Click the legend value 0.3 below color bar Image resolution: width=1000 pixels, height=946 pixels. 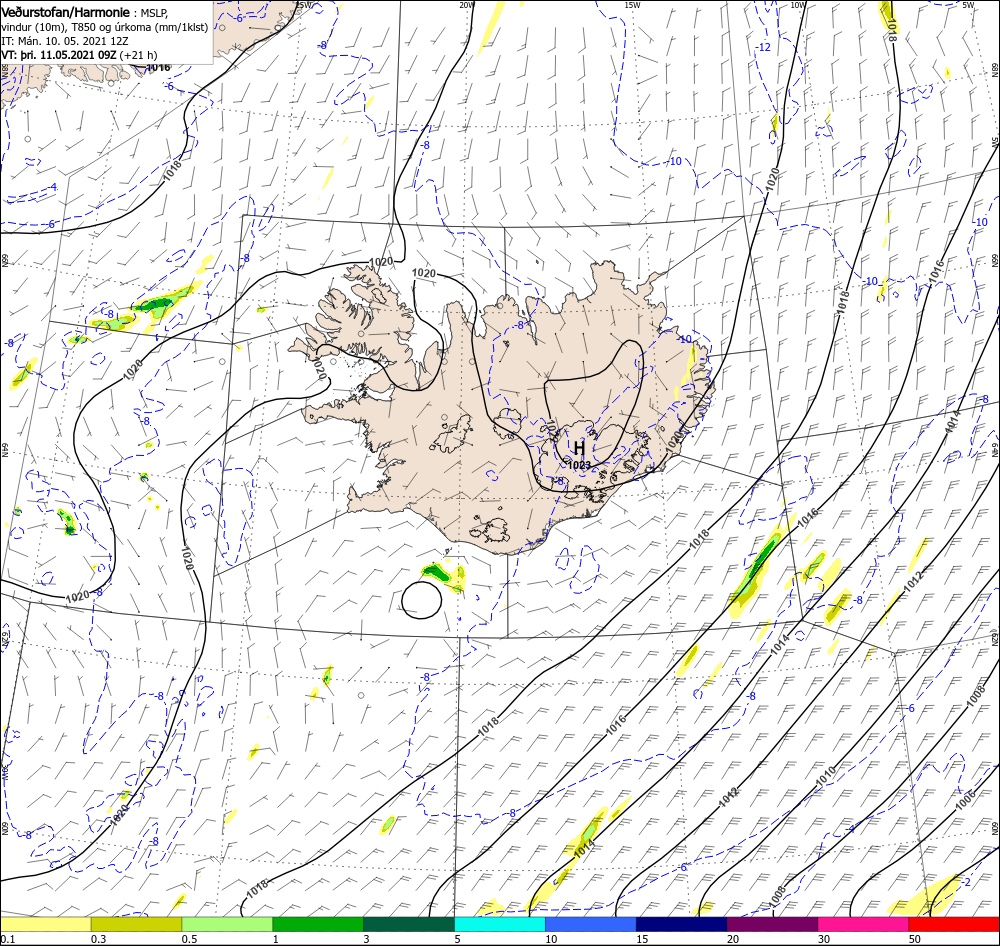(x=99, y=939)
